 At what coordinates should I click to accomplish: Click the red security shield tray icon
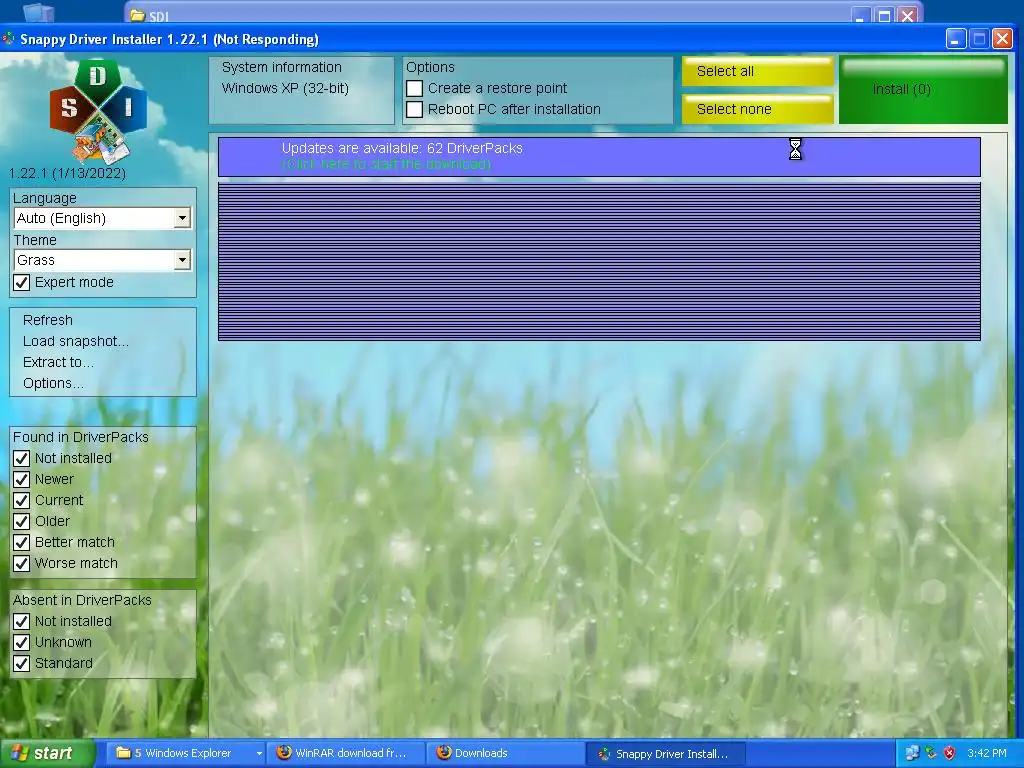pyautogui.click(x=950, y=753)
